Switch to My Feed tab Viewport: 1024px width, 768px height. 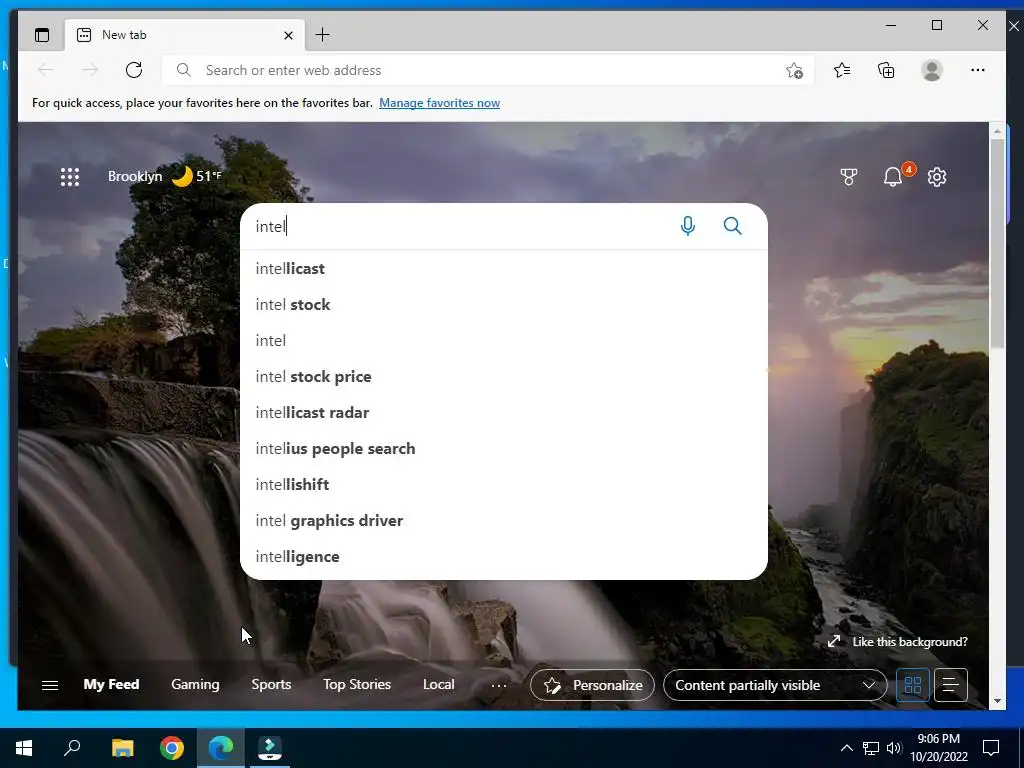pos(111,684)
